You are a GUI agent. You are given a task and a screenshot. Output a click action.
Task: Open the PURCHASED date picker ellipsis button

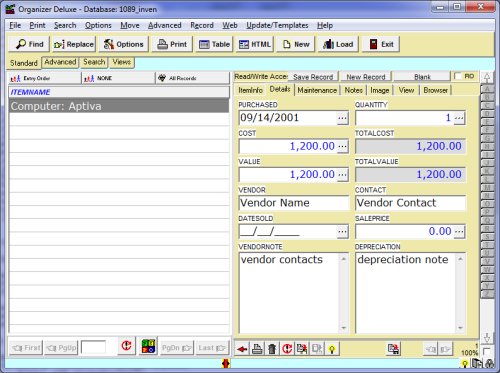pos(342,118)
